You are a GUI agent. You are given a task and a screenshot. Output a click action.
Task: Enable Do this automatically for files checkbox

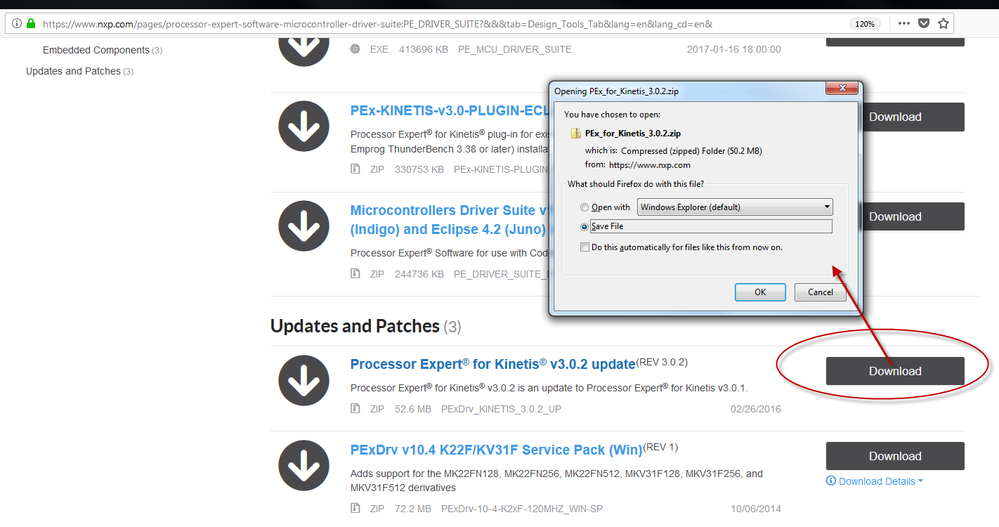tap(584, 247)
